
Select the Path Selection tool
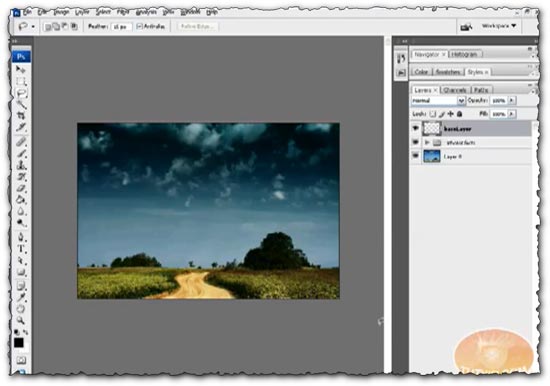coord(21,261)
